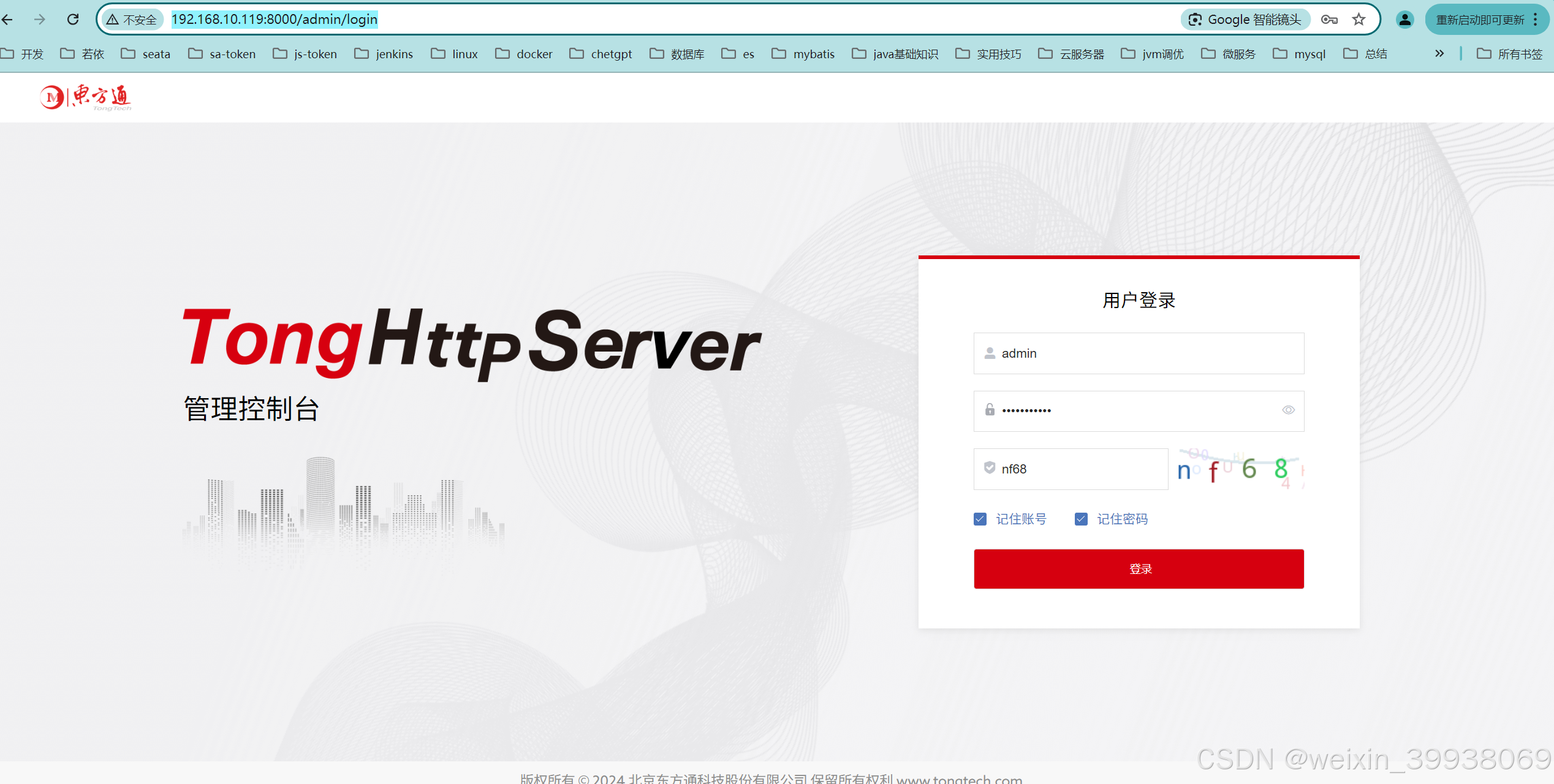The width and height of the screenshot is (1554, 784).
Task: Click the password input field
Action: click(x=1139, y=411)
